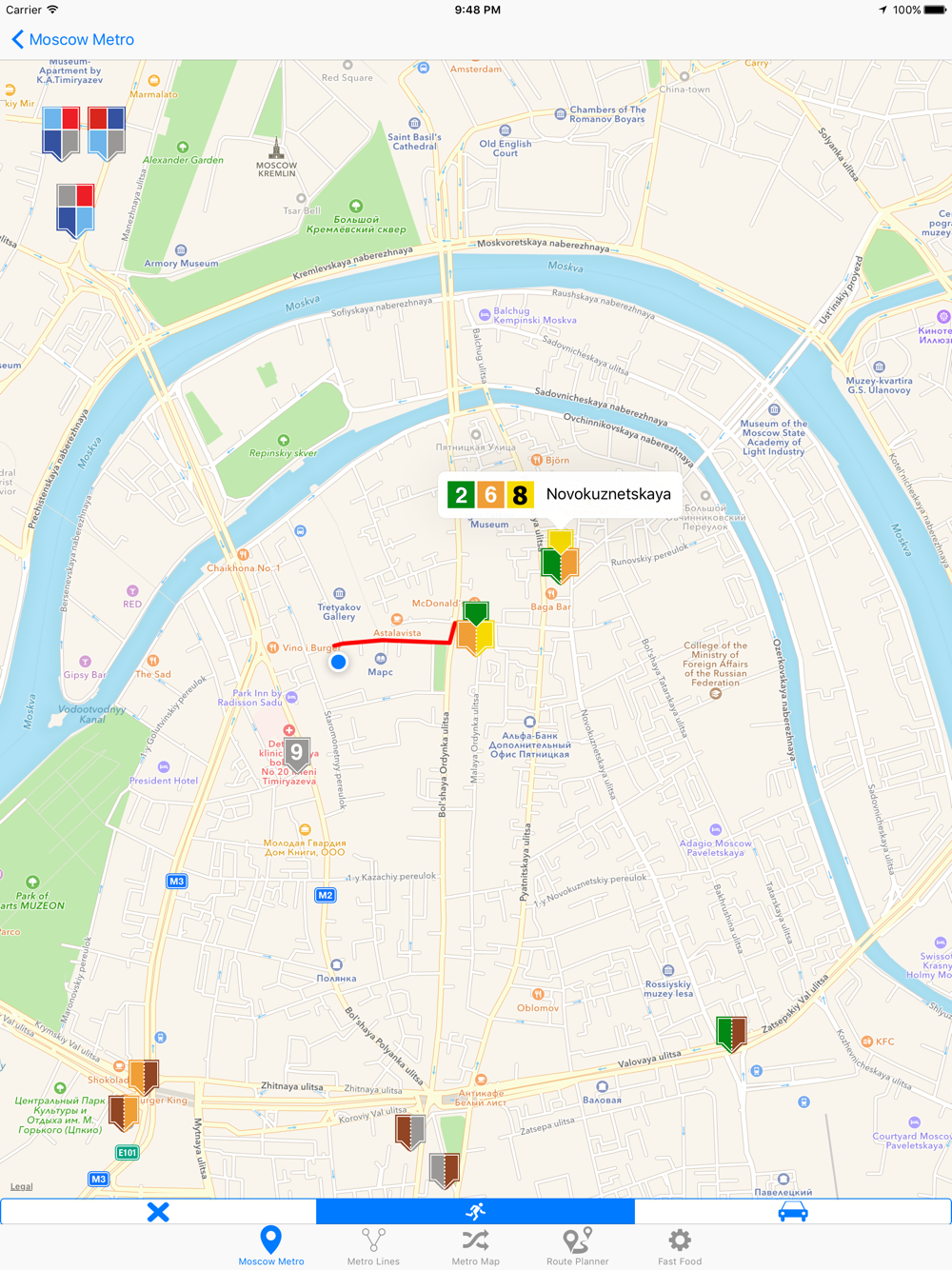Tap the orange station pin near Shokolad

point(144,1077)
